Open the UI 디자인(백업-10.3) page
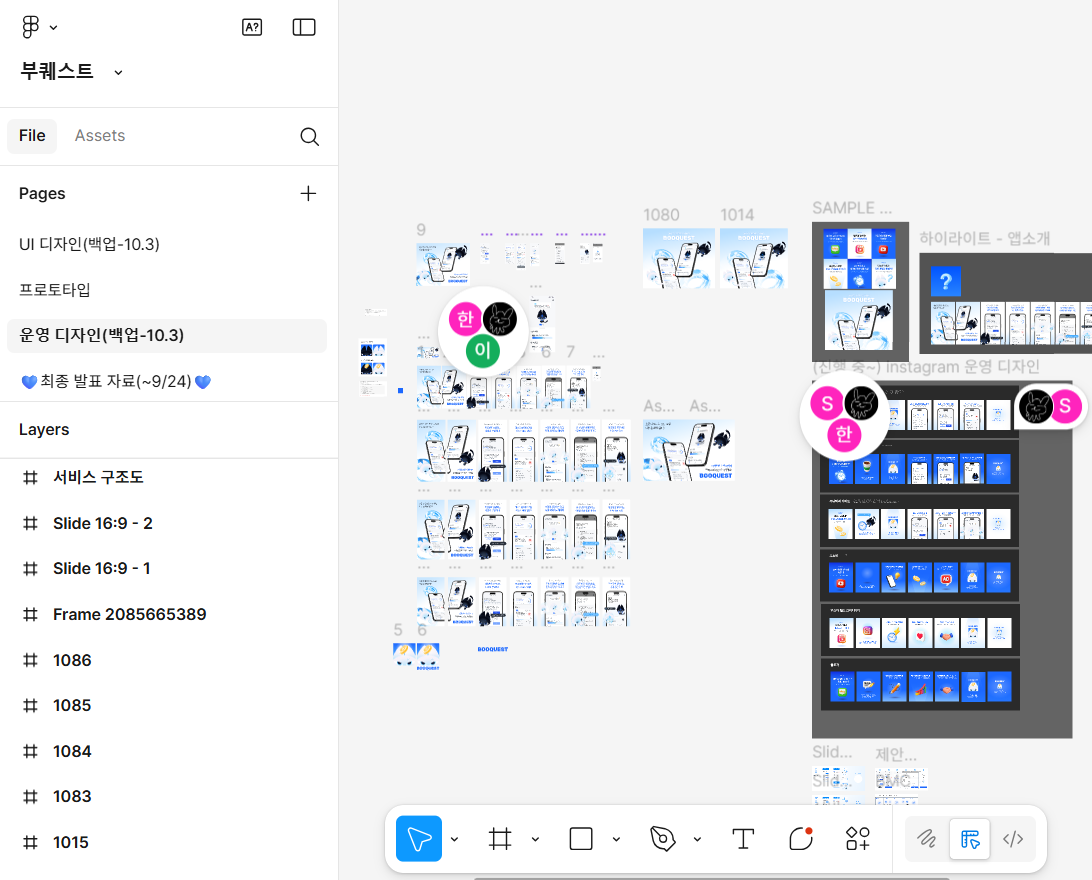 point(89,244)
